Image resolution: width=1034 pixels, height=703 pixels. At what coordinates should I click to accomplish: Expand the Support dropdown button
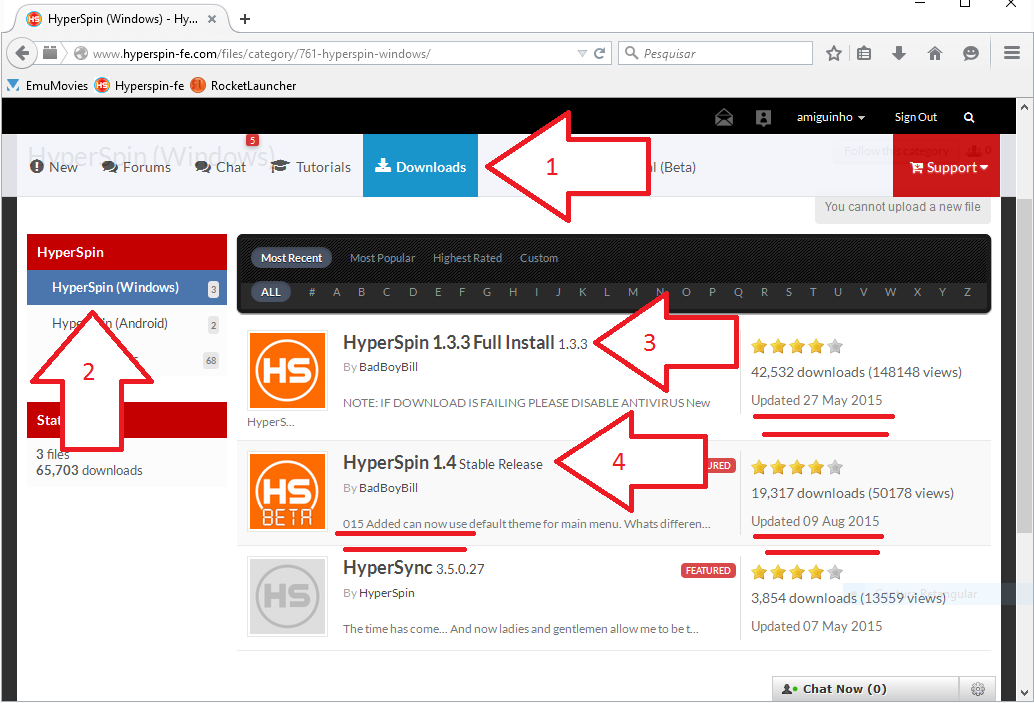948,168
